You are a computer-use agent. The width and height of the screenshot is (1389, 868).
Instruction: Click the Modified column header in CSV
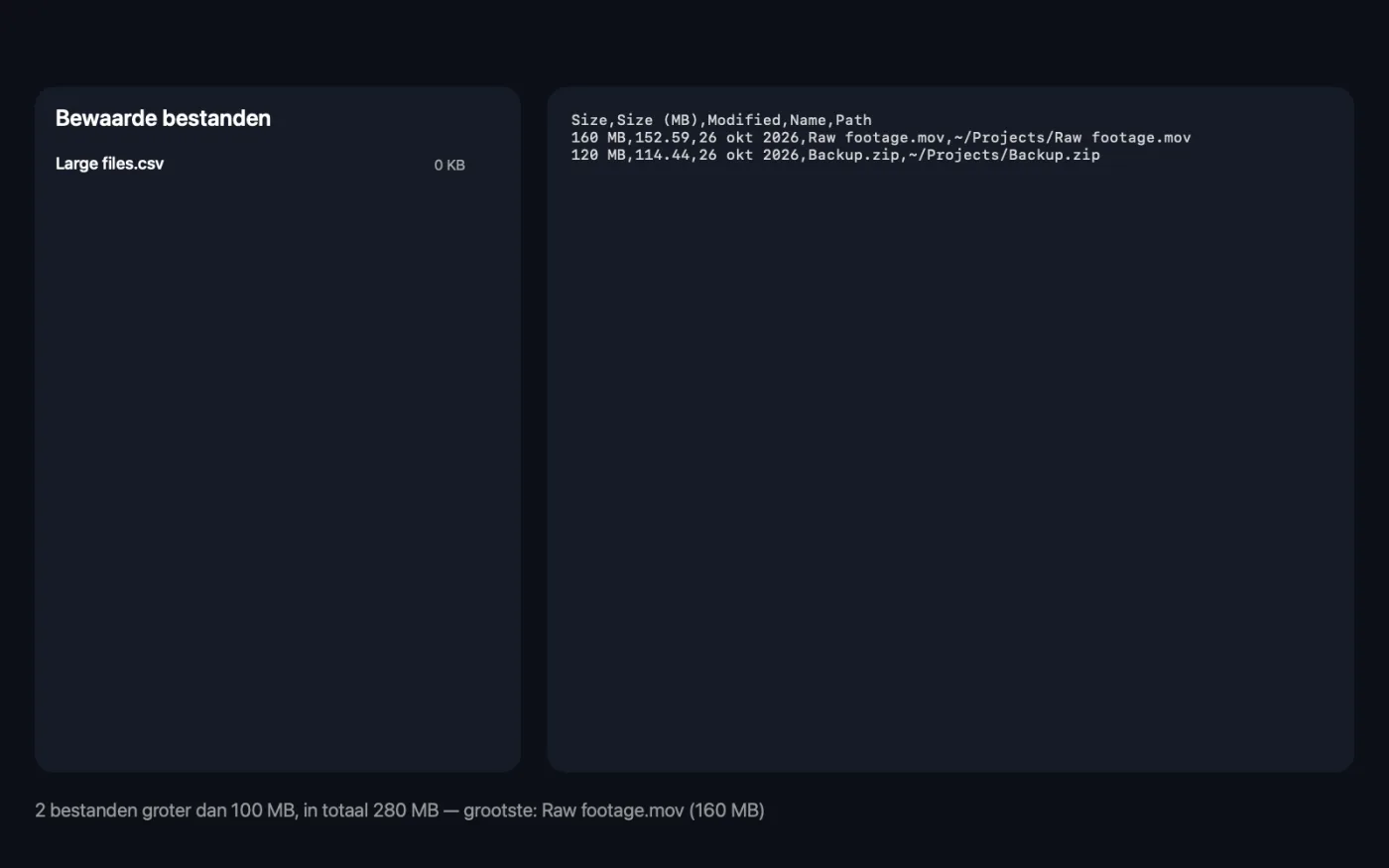[x=744, y=120]
